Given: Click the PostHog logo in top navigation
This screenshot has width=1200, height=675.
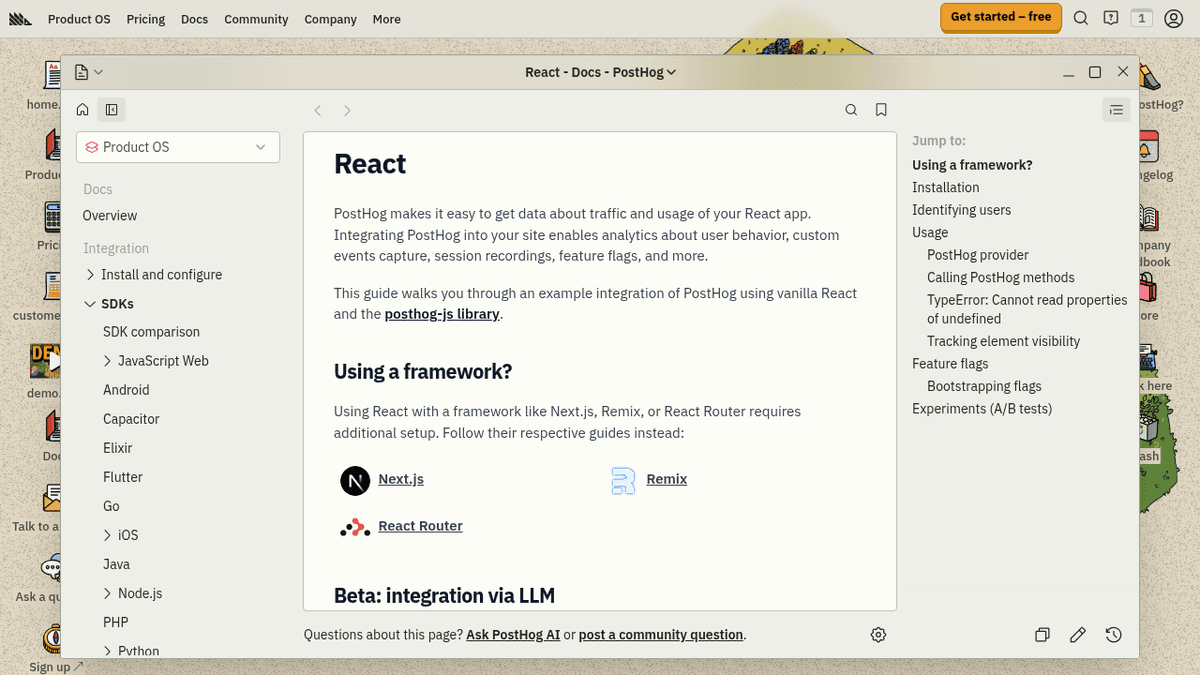Looking at the screenshot, I should [x=20, y=19].
